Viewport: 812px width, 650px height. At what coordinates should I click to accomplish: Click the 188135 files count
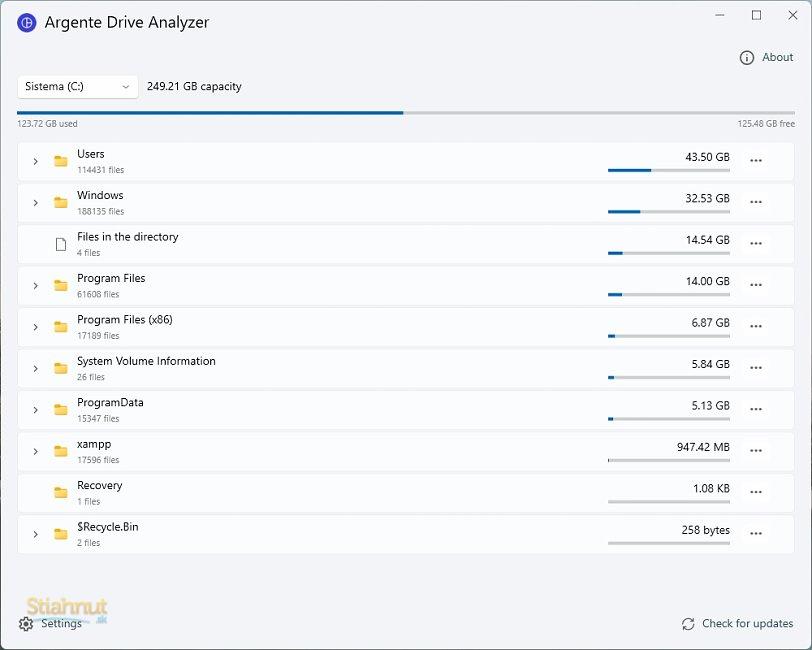(100, 211)
